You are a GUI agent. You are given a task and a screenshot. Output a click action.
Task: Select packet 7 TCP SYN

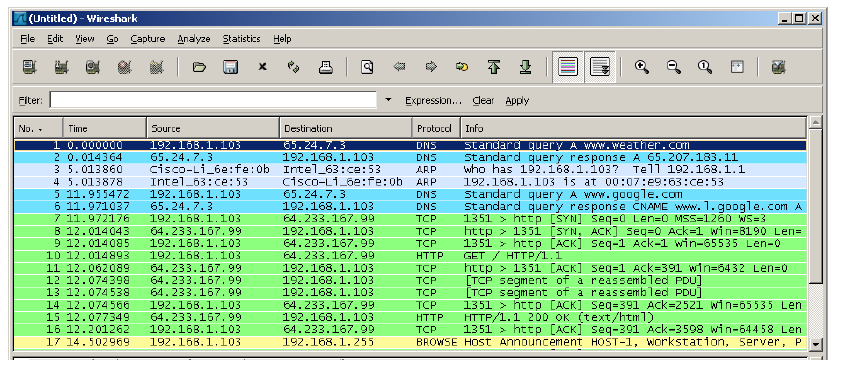pyautogui.click(x=410, y=219)
